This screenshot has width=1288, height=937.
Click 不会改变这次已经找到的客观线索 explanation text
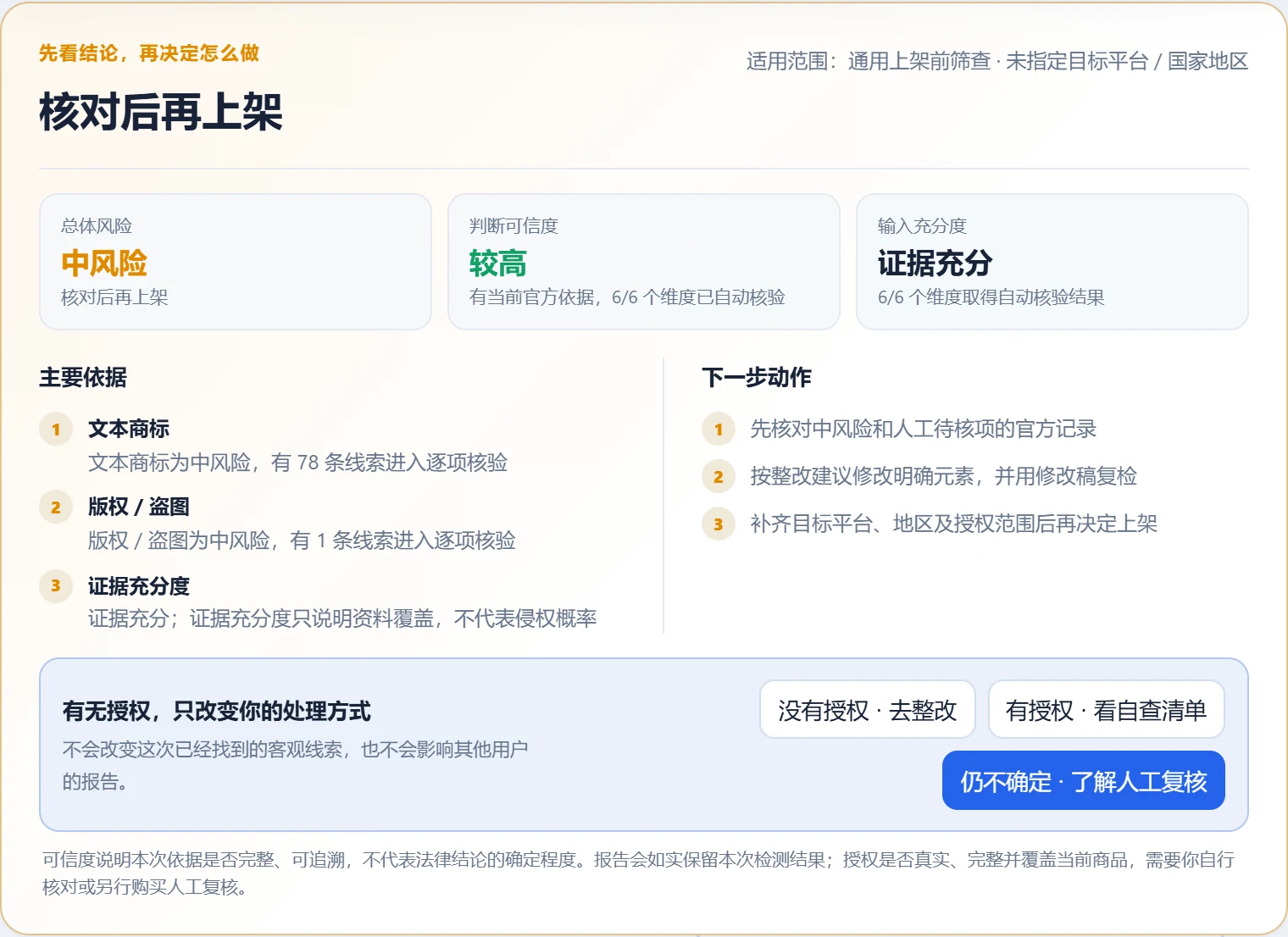(296, 765)
